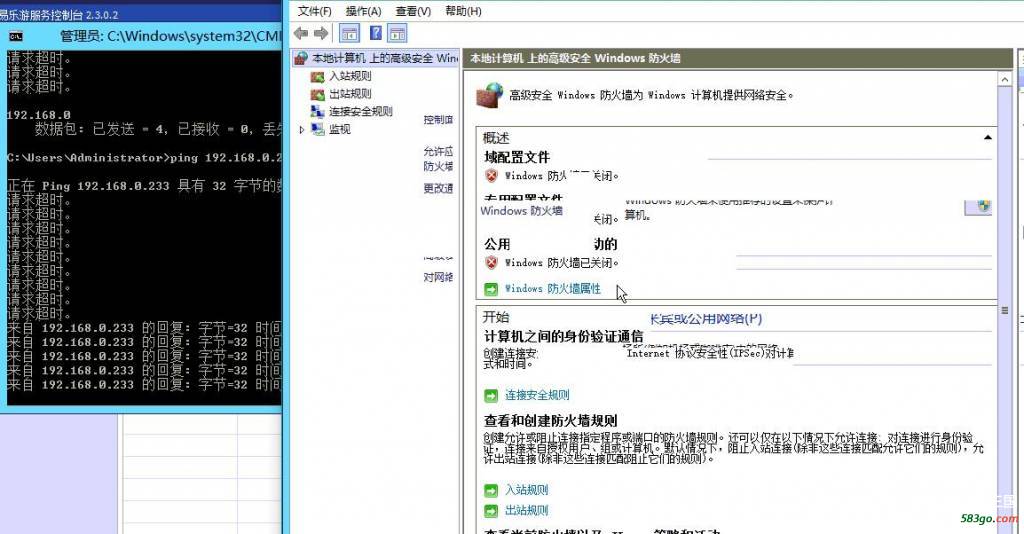Select 监视 in the tree
The width and height of the screenshot is (1024, 534).
coord(340,129)
